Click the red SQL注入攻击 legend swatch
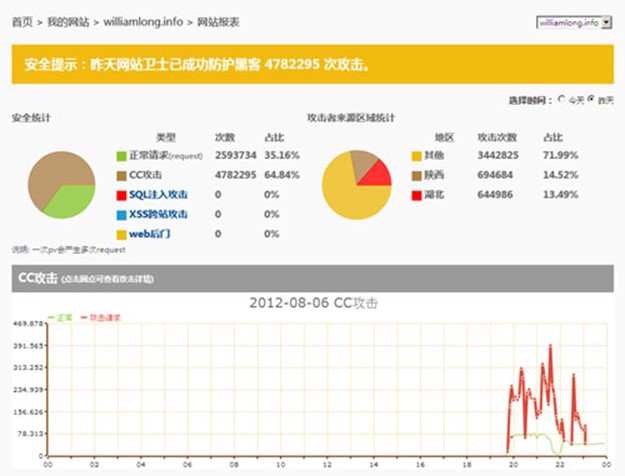 coord(121,194)
